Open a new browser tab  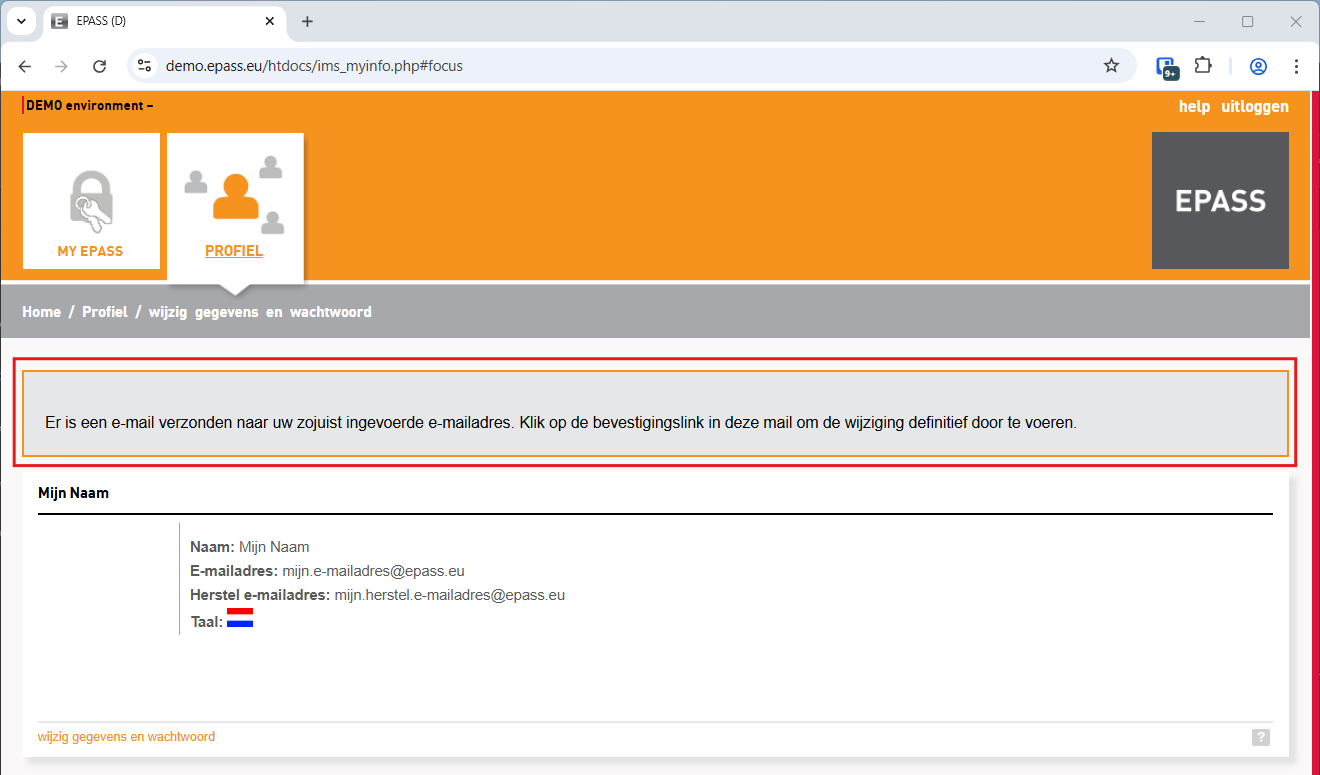tap(307, 21)
